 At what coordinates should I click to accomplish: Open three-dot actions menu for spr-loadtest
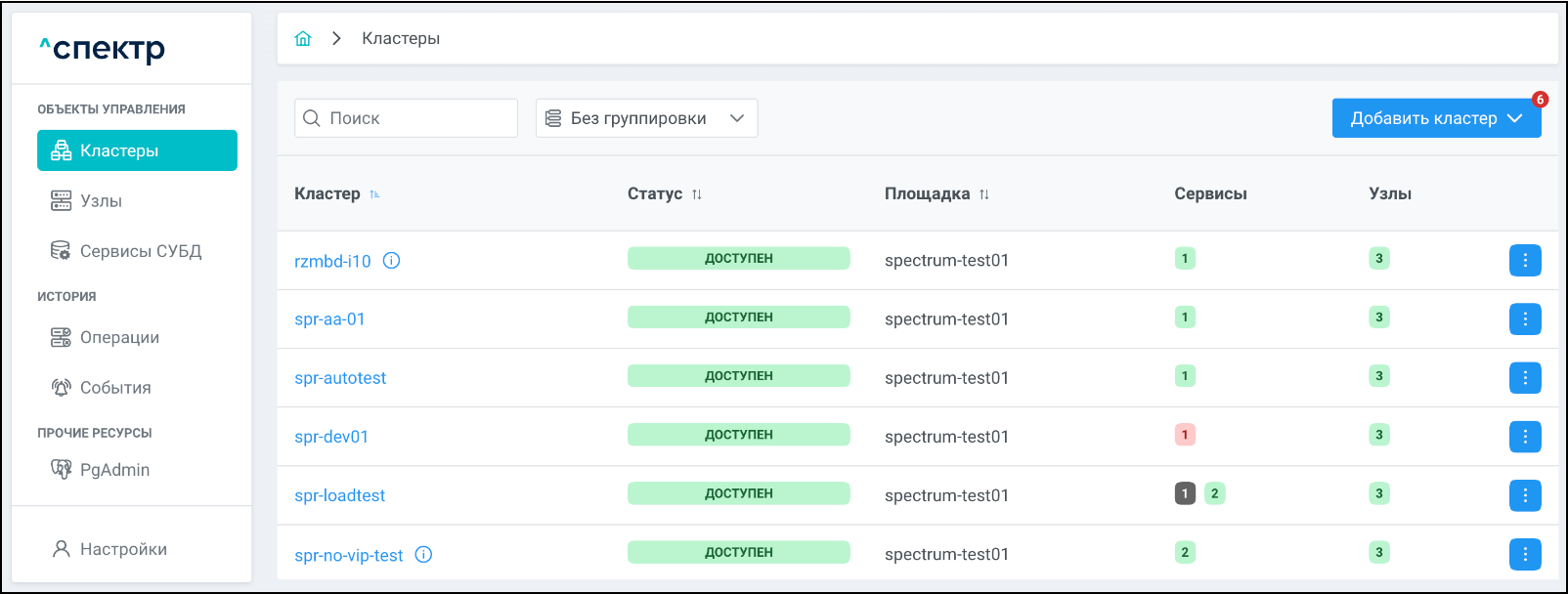[x=1524, y=495]
